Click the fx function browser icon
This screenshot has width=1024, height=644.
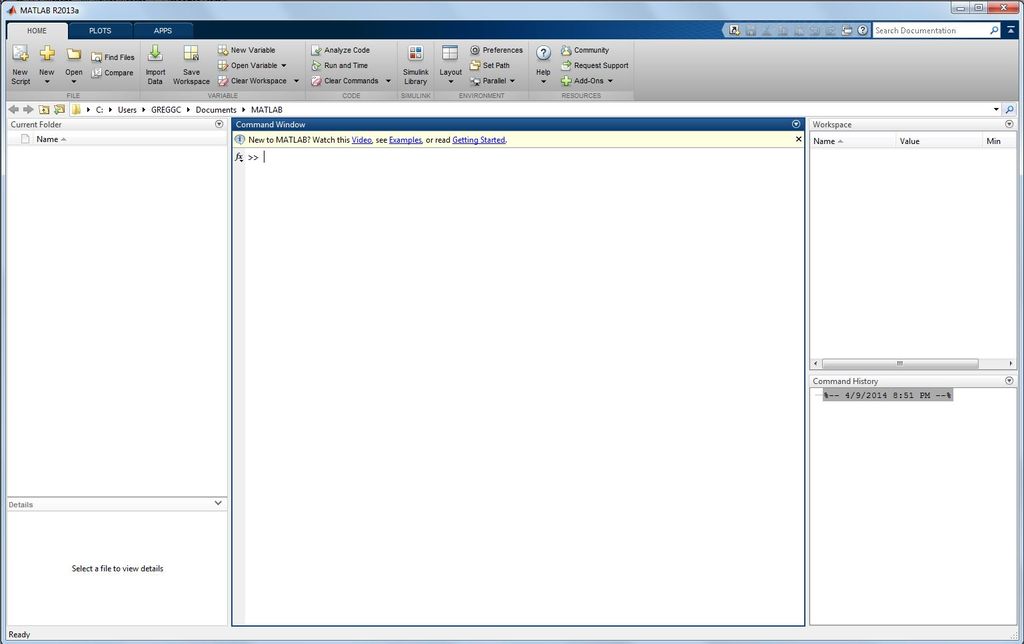coord(239,157)
